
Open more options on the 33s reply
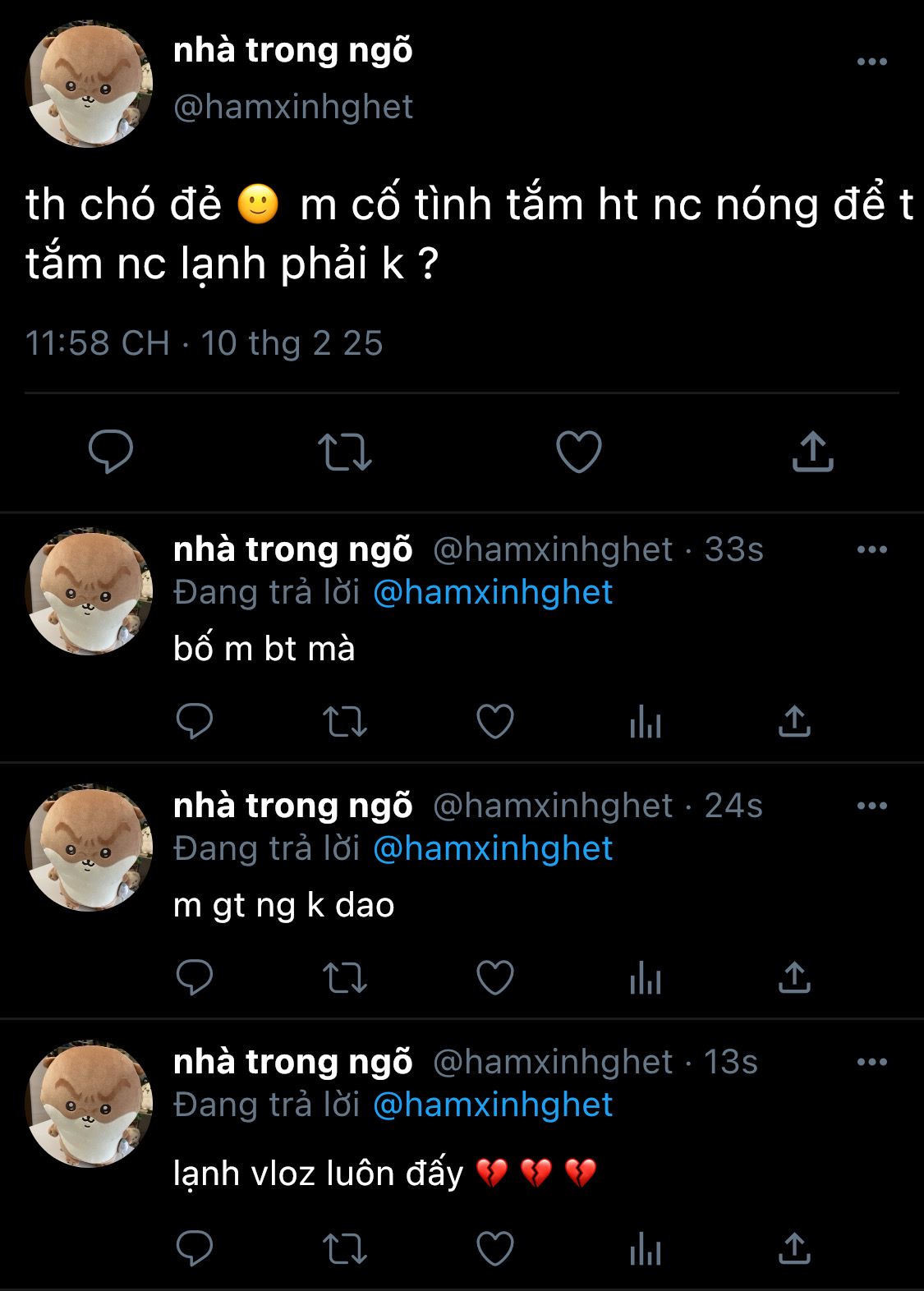(x=871, y=549)
